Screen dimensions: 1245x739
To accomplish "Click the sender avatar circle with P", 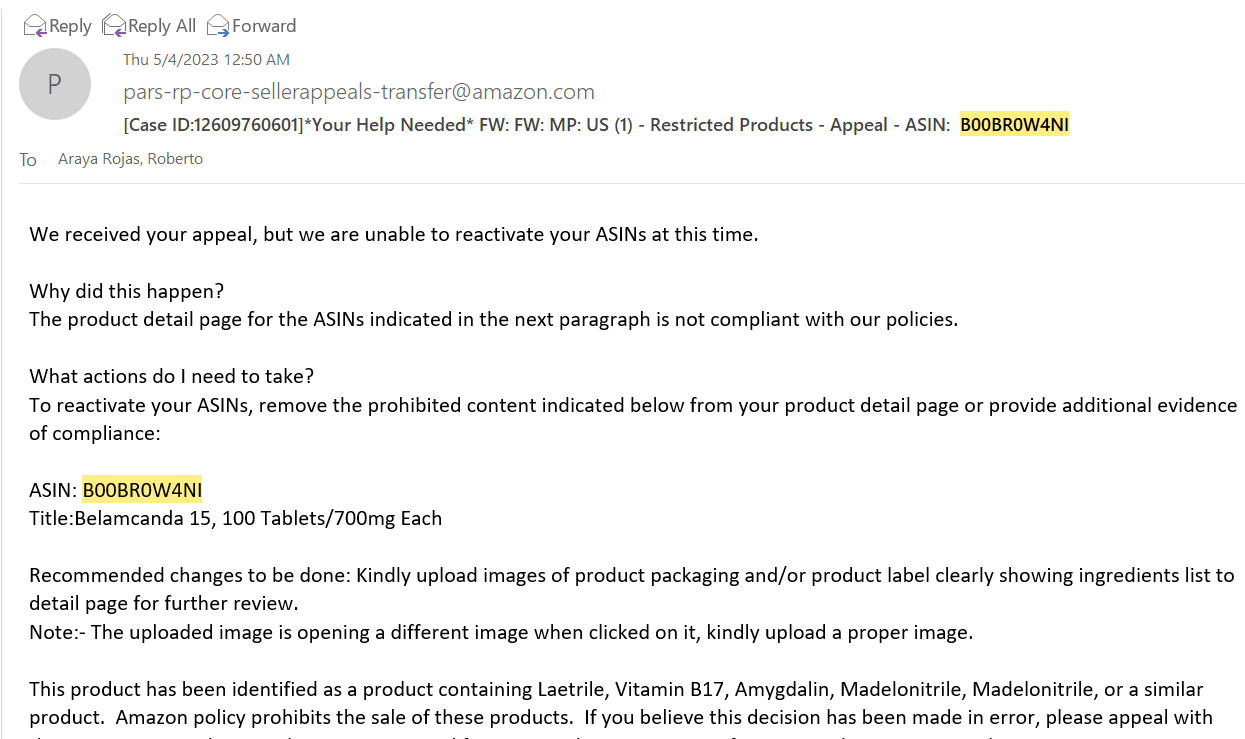I will tap(55, 84).
